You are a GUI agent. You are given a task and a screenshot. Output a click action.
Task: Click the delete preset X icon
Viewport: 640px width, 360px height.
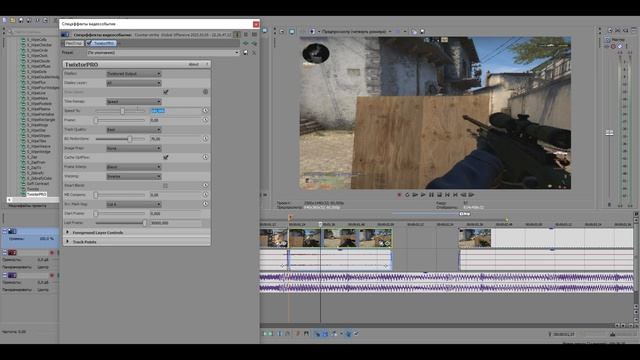coord(254,53)
